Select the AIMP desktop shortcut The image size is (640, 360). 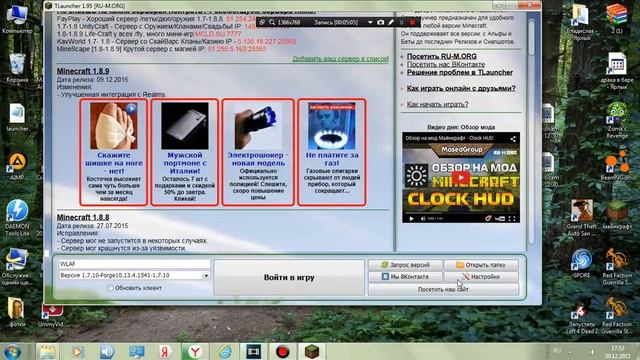point(17,167)
